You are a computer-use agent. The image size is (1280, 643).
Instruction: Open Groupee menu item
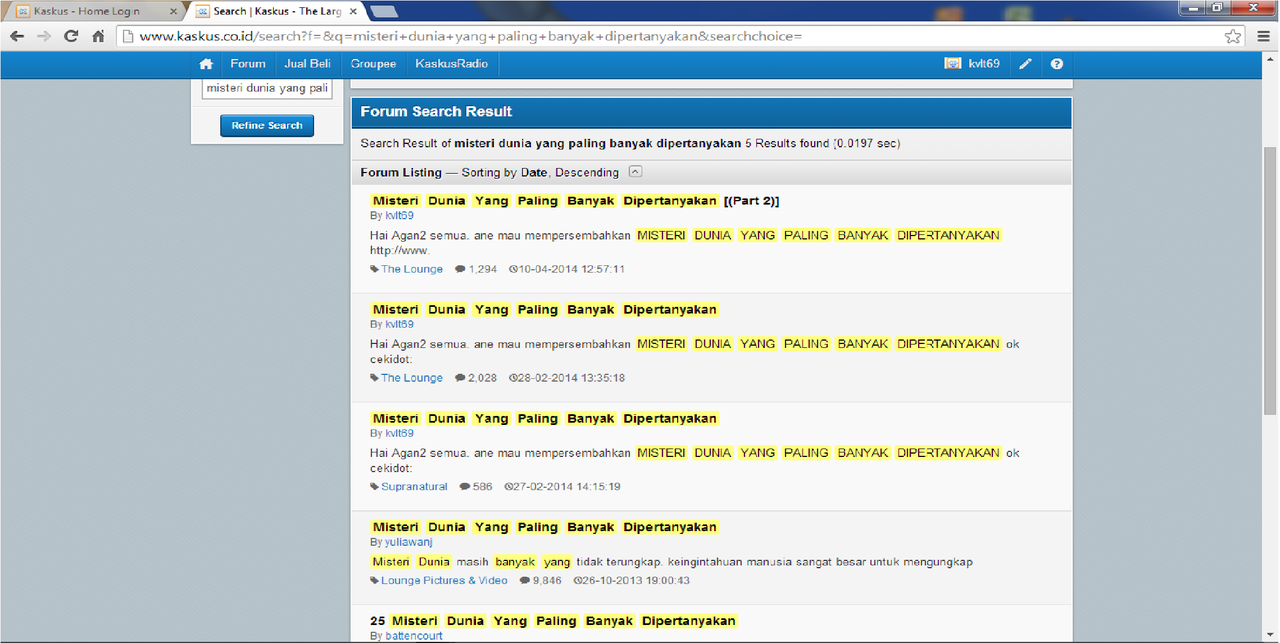tap(373, 64)
